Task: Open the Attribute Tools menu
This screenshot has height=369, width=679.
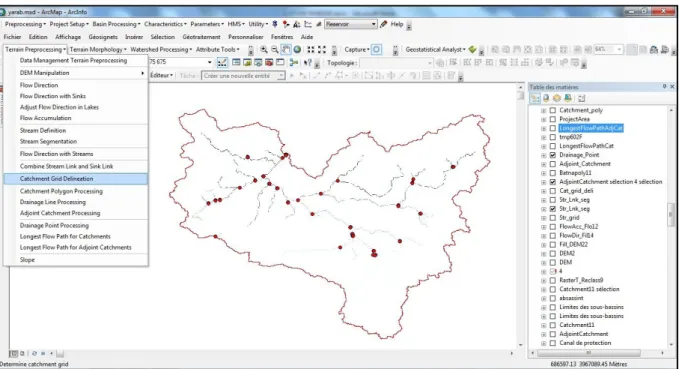Action: [217, 49]
